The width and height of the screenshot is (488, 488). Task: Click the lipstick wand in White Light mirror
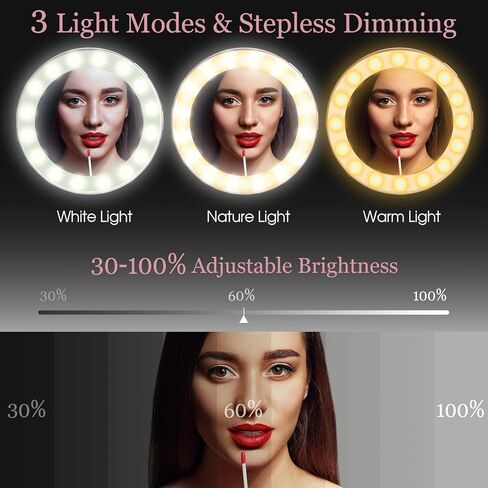click(89, 162)
